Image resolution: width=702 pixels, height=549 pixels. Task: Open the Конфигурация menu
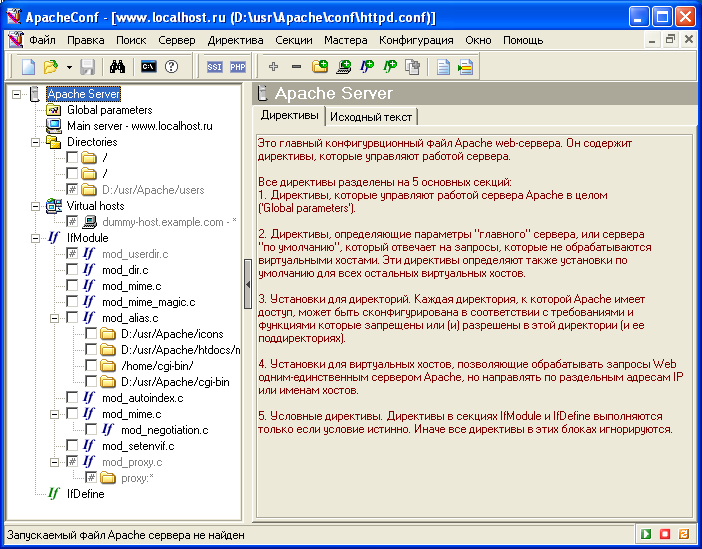coord(416,40)
